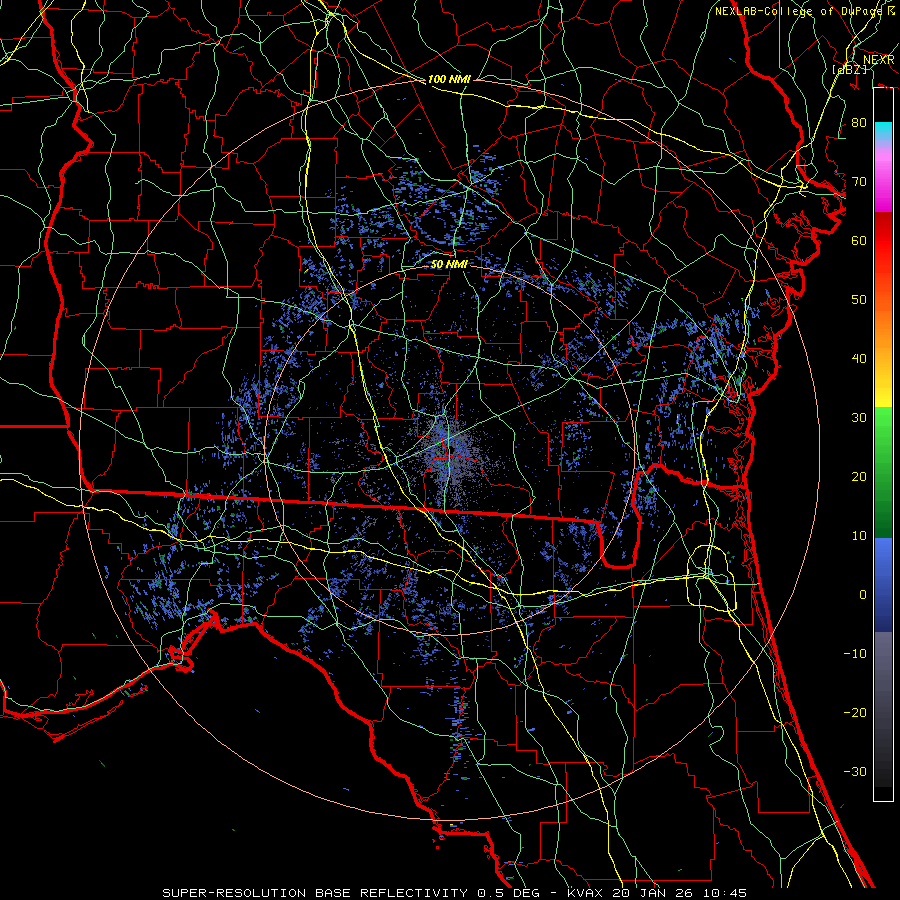Click the "[dBZ]" unit label
900x900 pixels.
pyautogui.click(x=850, y=70)
